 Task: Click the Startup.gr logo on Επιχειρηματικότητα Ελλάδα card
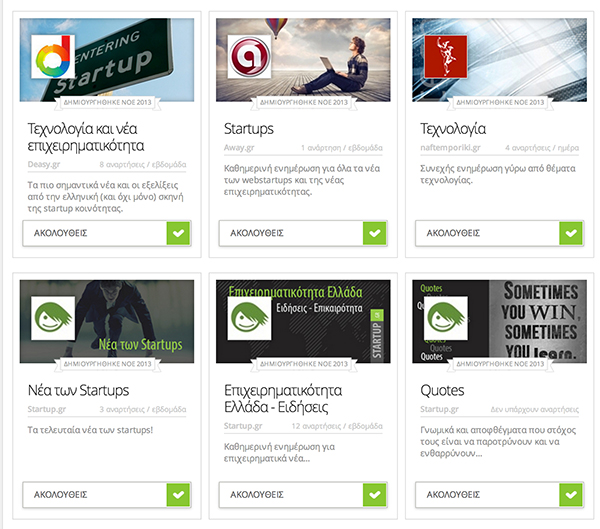point(250,320)
